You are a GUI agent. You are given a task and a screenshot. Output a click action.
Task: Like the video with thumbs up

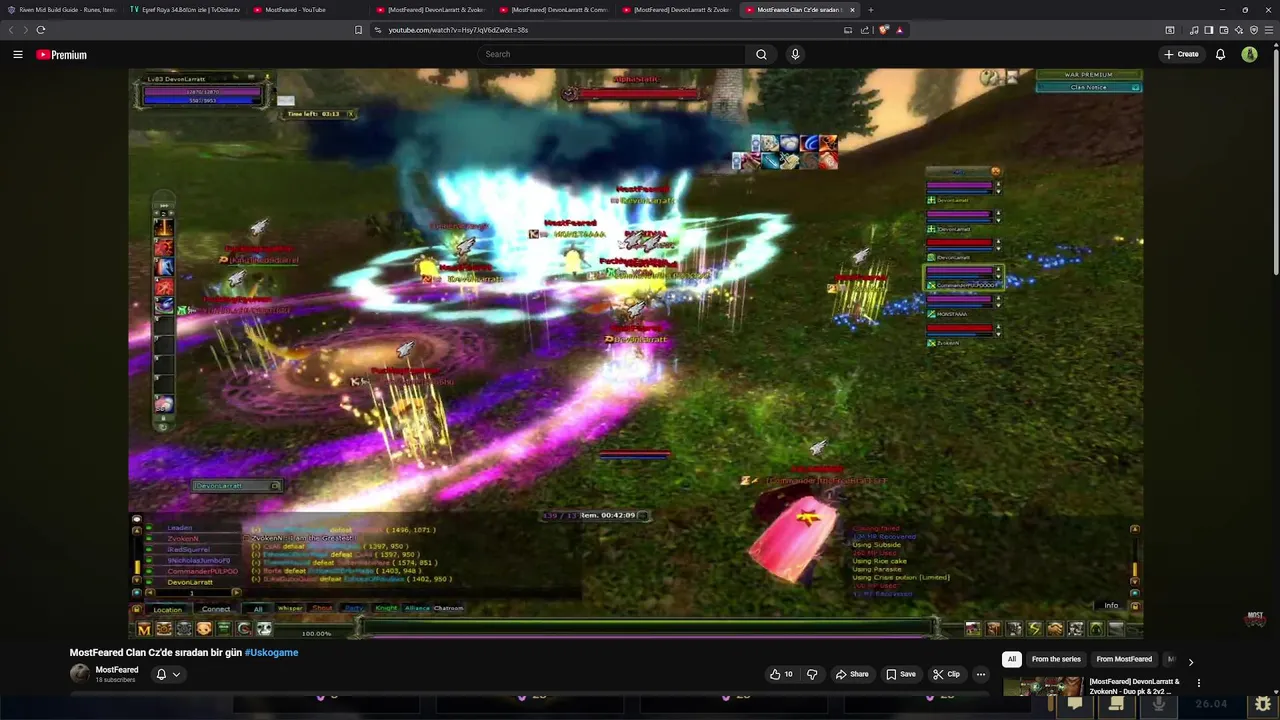[781, 674]
